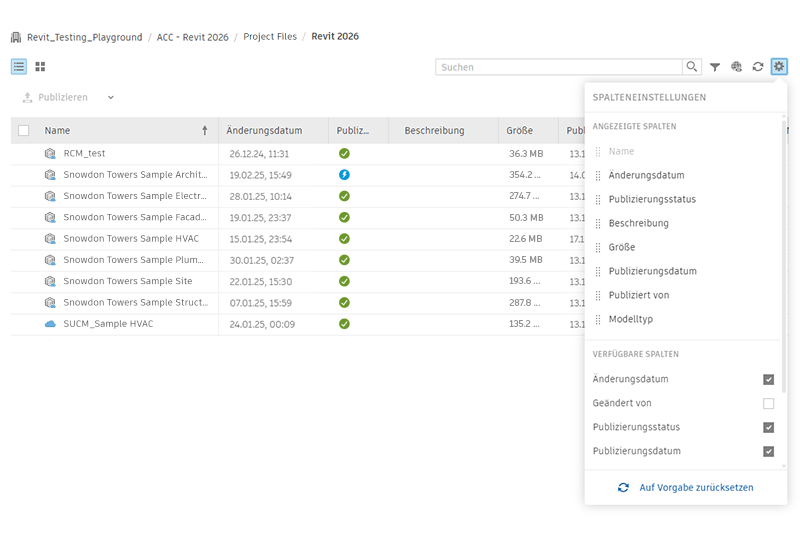Image resolution: width=800 pixels, height=547 pixels.
Task: Refresh the file list
Action: pos(758,67)
